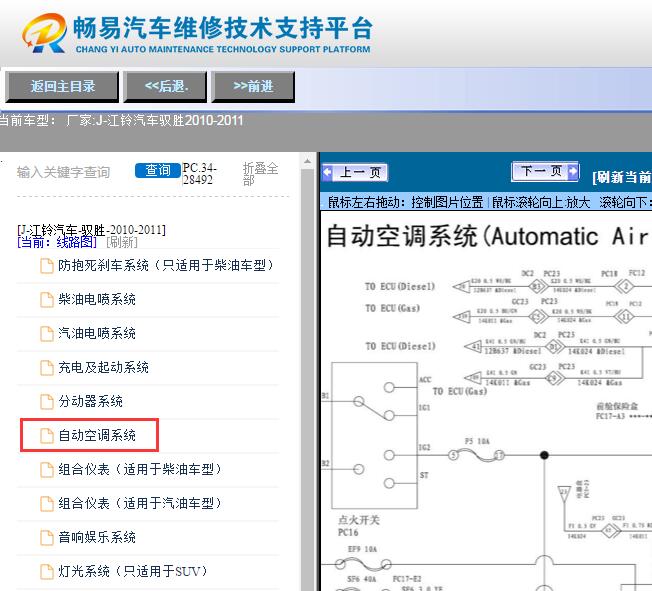Click the 自动空调系统 diagram title
This screenshot has width=652, height=591.
487,236
